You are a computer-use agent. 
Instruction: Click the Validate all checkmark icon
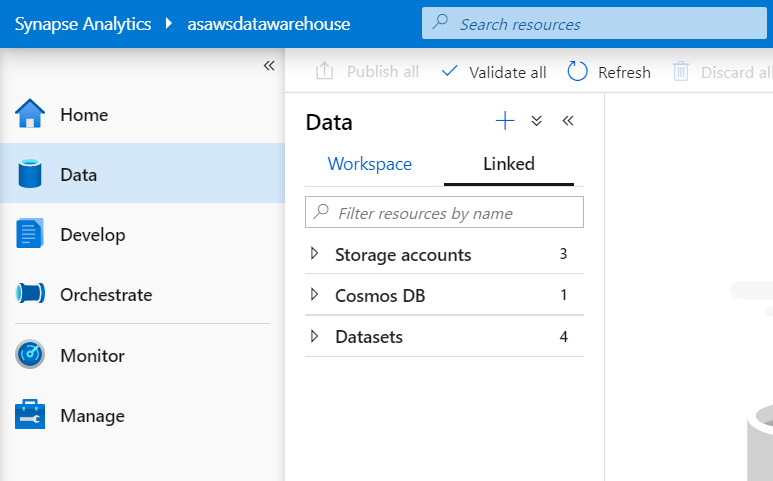point(450,71)
